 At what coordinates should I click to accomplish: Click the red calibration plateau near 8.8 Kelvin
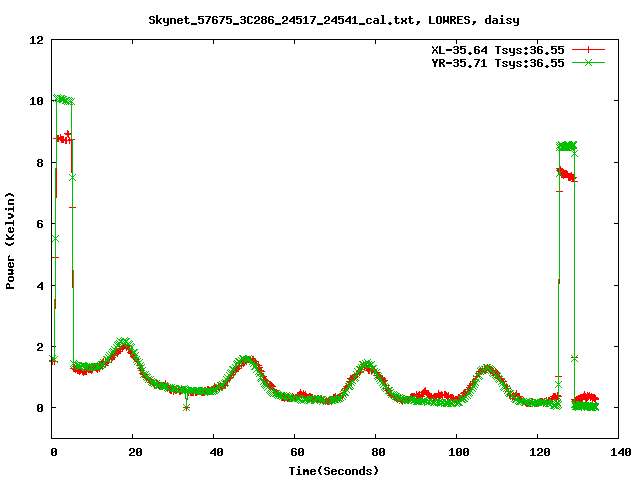(x=63, y=138)
